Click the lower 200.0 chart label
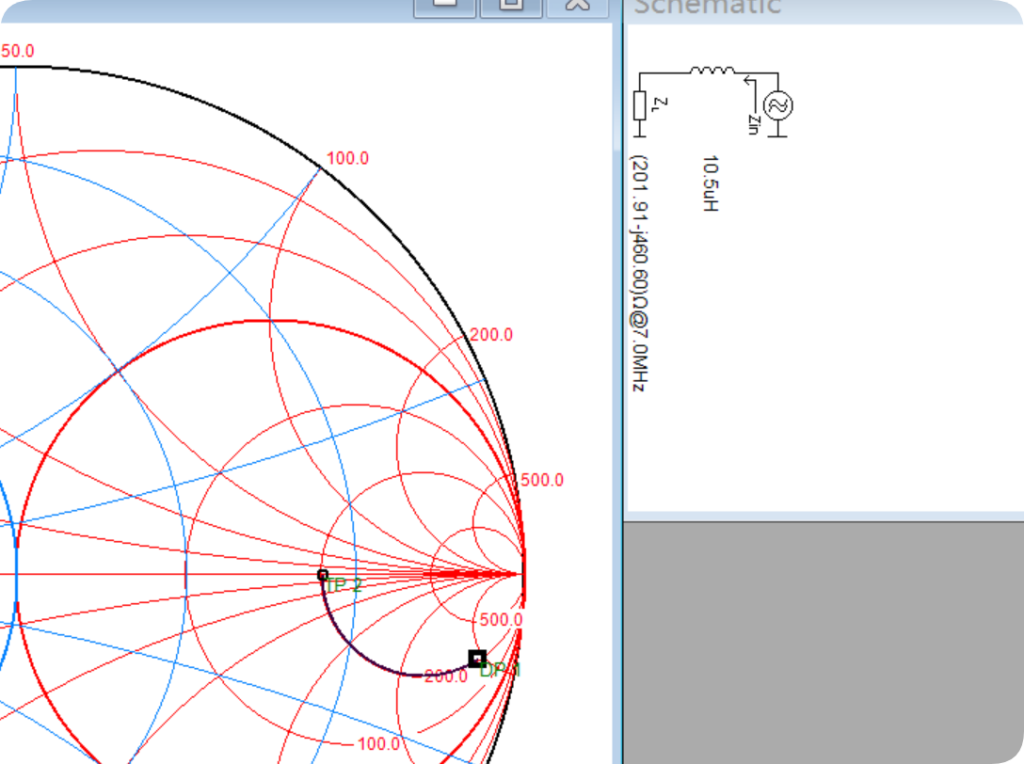 (446, 676)
